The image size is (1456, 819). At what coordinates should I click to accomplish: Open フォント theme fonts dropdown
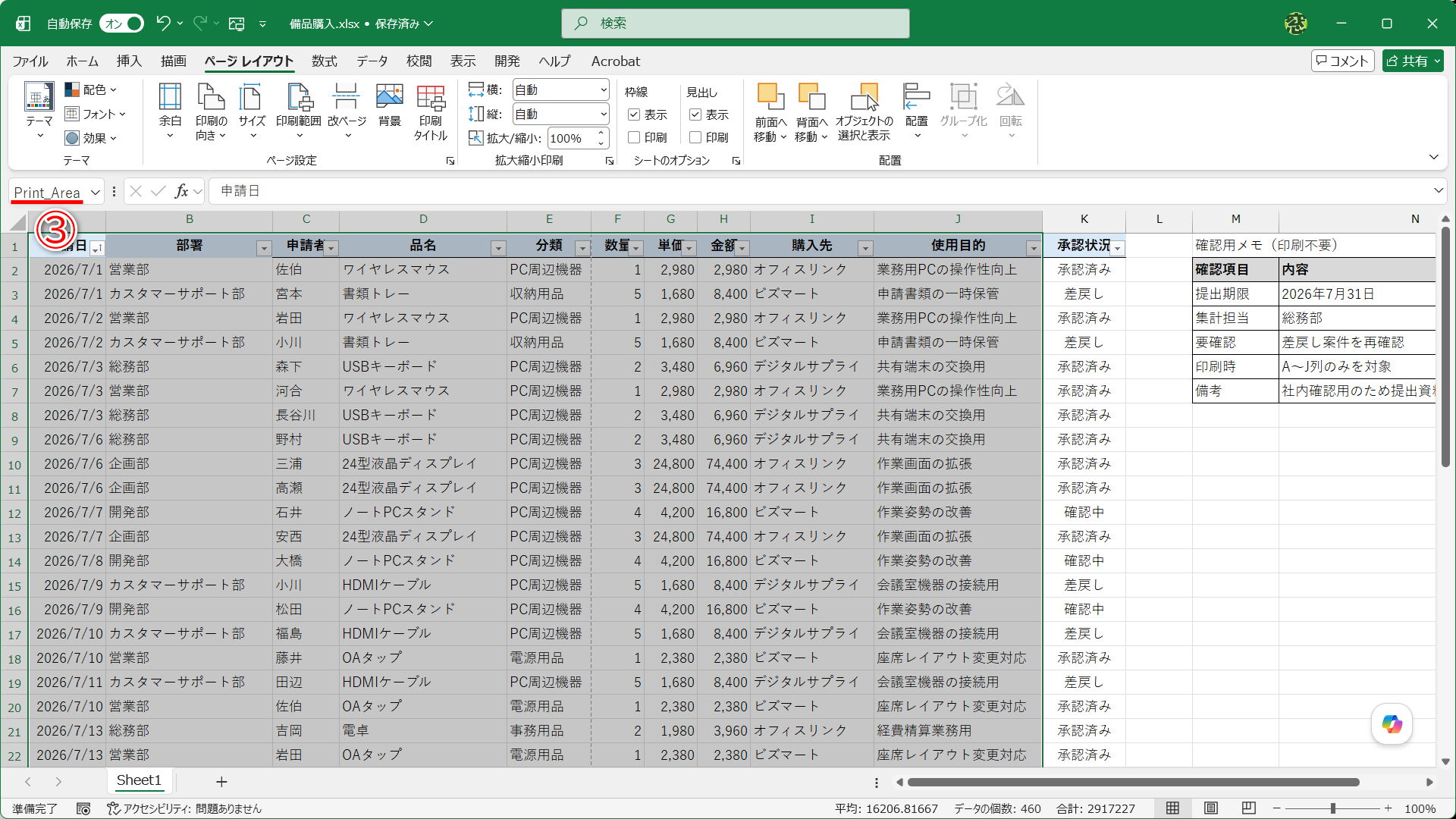tap(96, 114)
